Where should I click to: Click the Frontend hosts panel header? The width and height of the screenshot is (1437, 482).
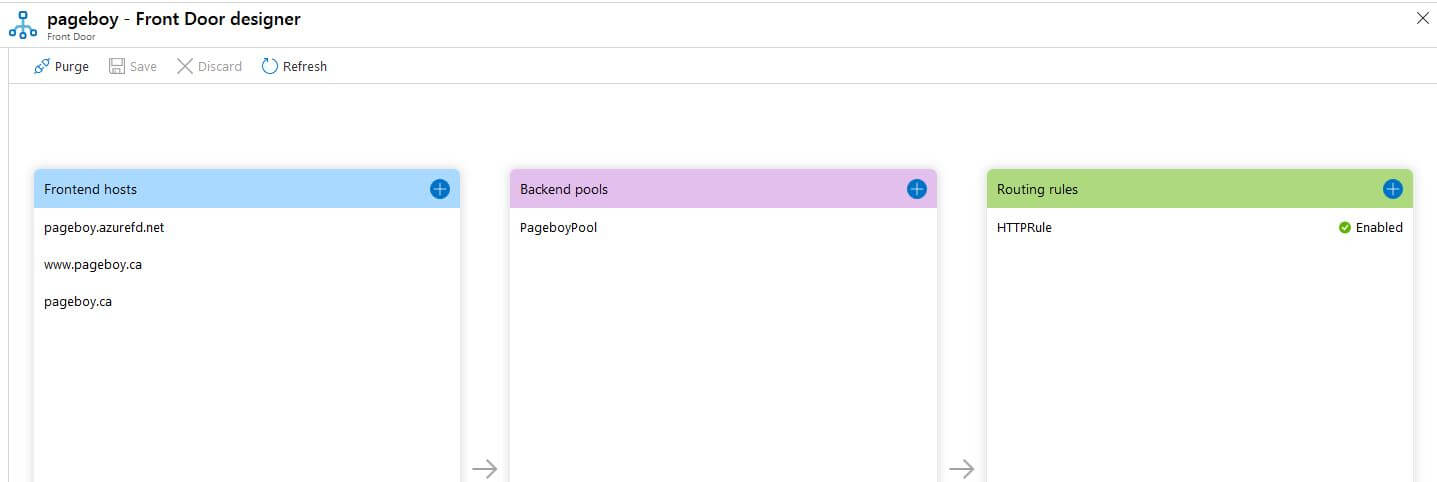247,189
